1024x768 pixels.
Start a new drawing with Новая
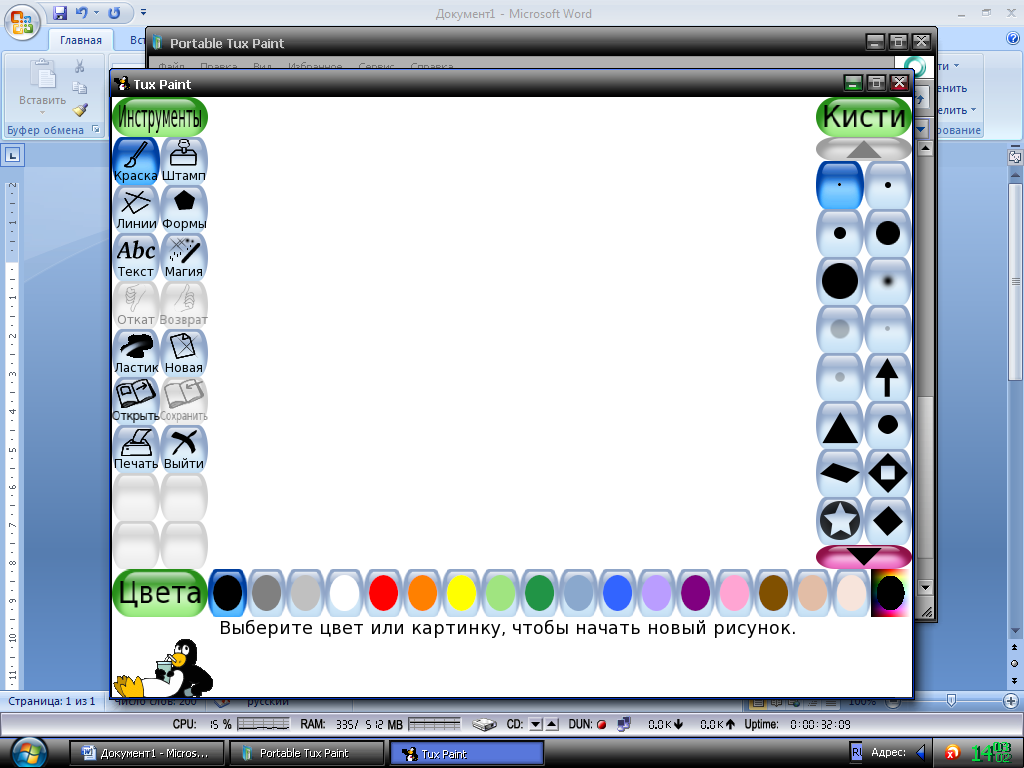[184, 353]
